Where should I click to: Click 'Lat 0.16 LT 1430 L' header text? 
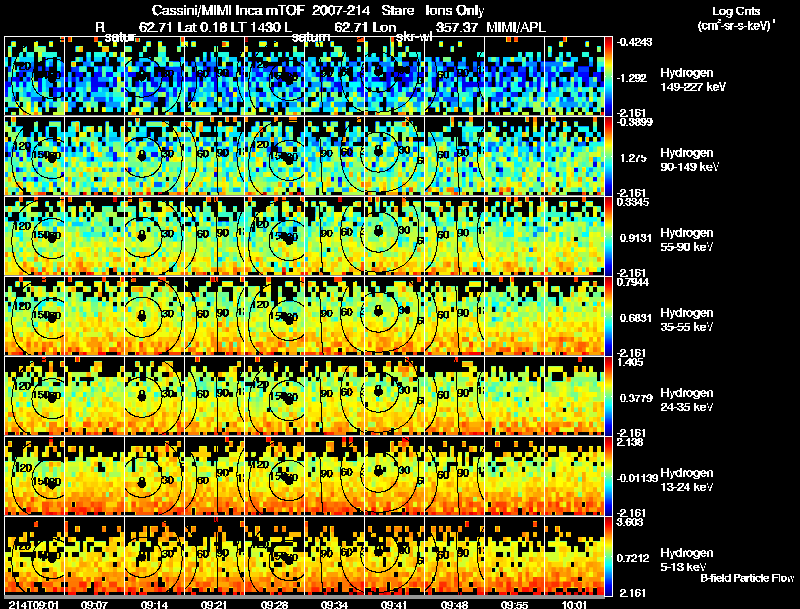pos(235,28)
